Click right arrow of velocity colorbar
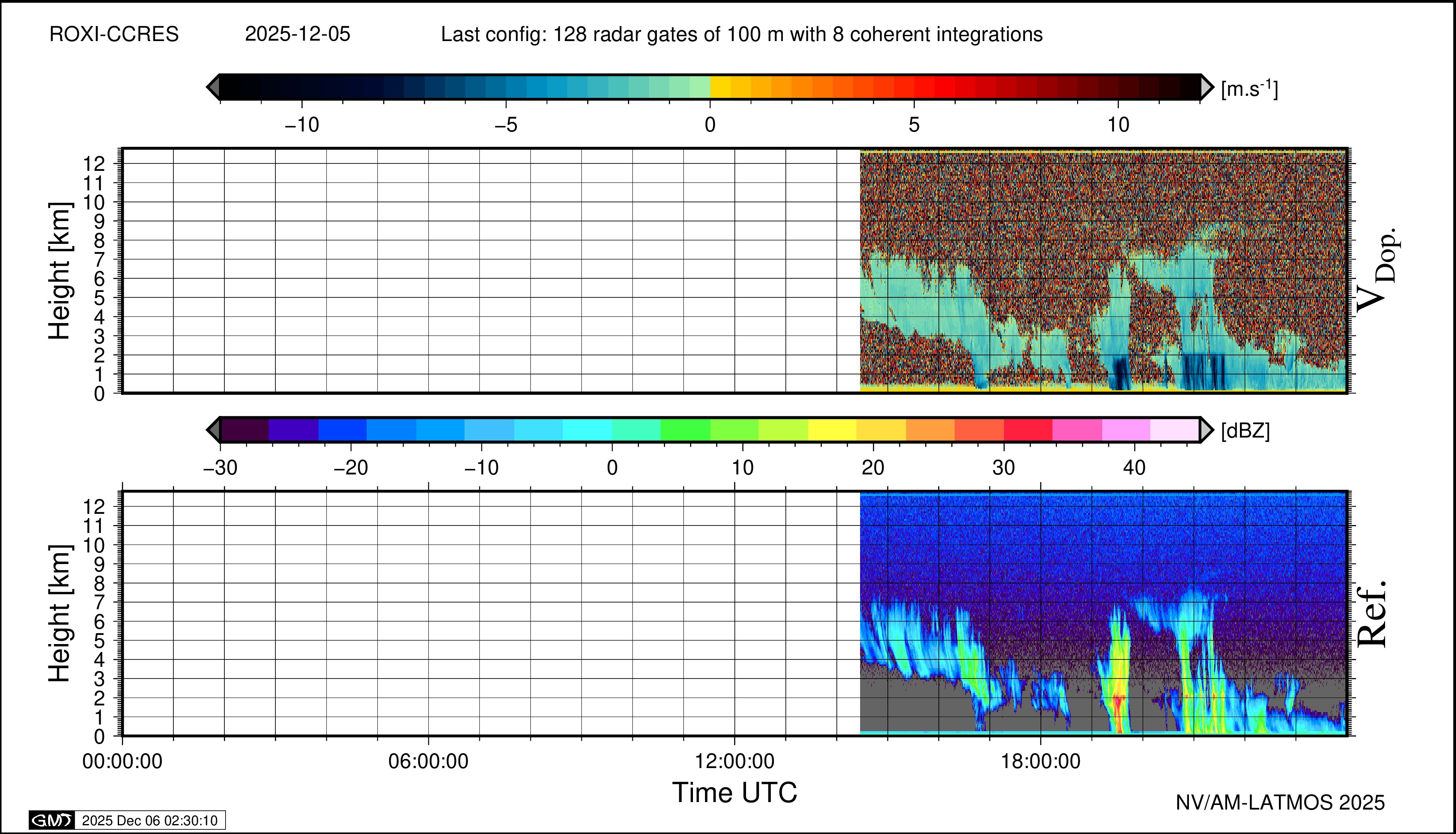The width and height of the screenshot is (1456, 834). click(1206, 87)
